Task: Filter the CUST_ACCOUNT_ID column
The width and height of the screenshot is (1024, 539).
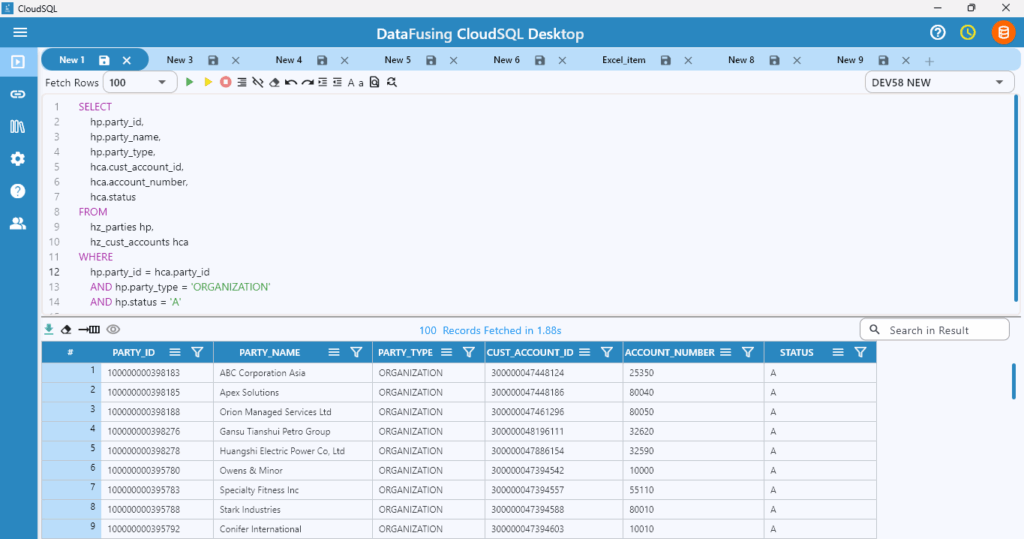Action: click(x=607, y=352)
